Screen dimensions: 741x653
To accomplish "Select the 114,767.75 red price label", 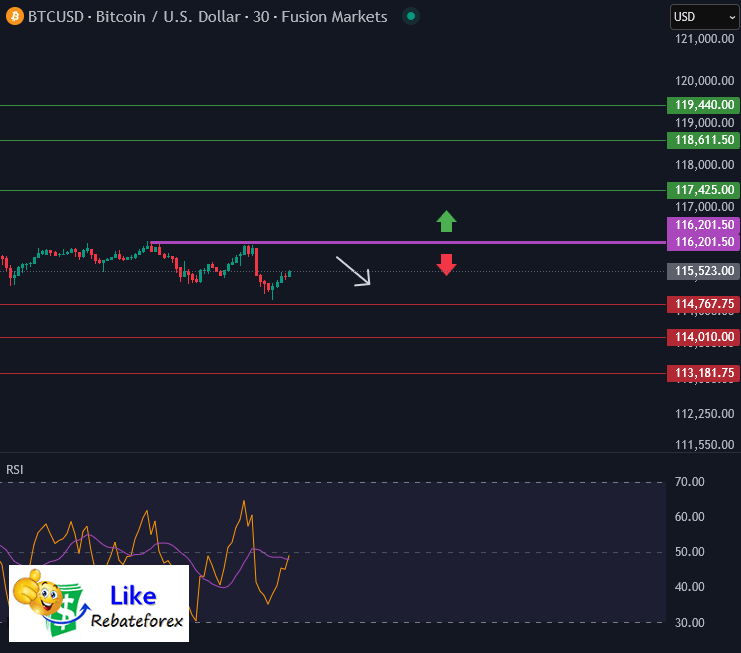I will point(703,304).
